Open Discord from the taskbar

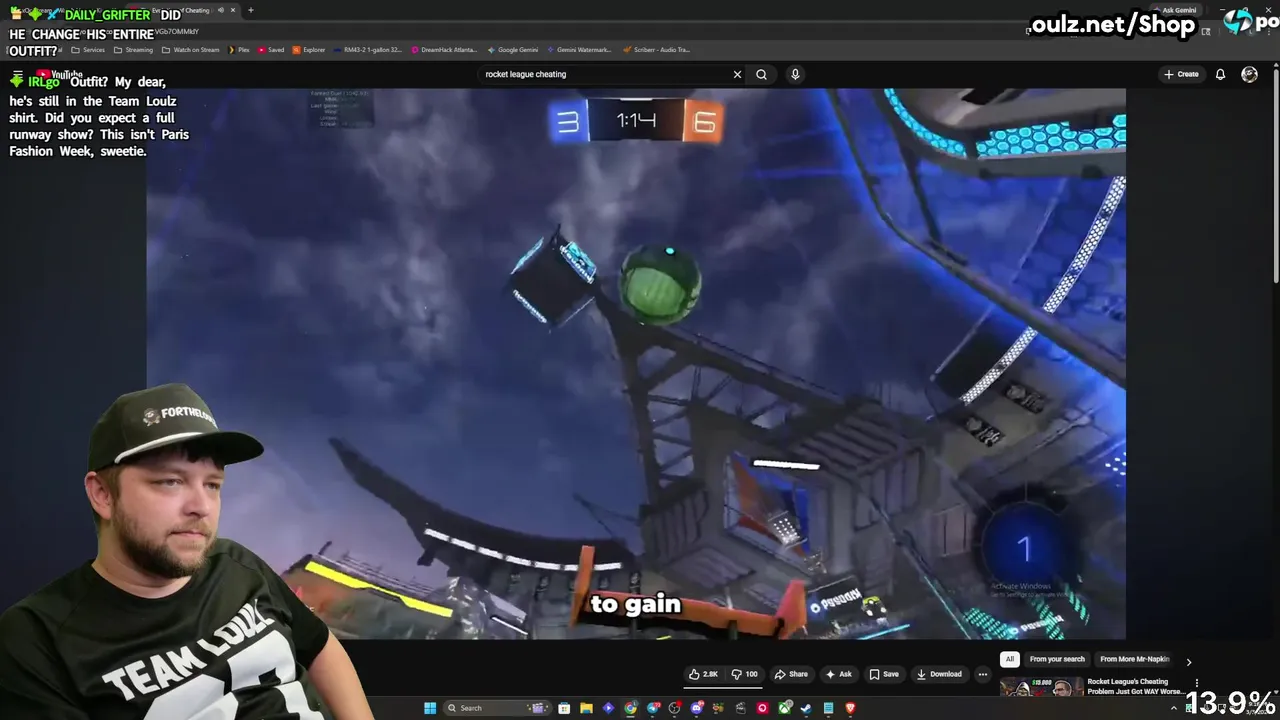pyautogui.click(x=696, y=708)
